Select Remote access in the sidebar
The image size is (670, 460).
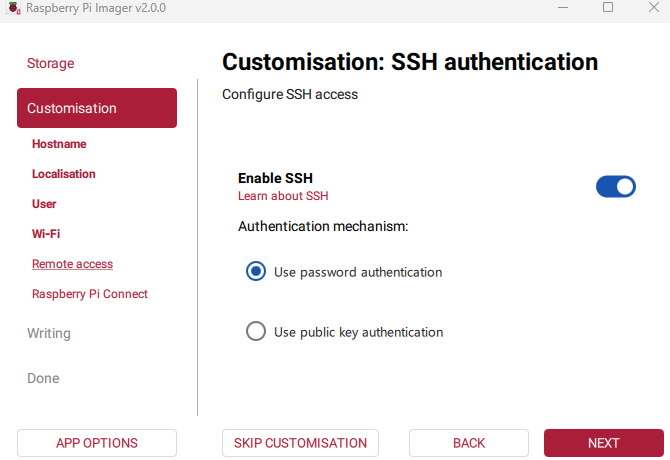[72, 264]
